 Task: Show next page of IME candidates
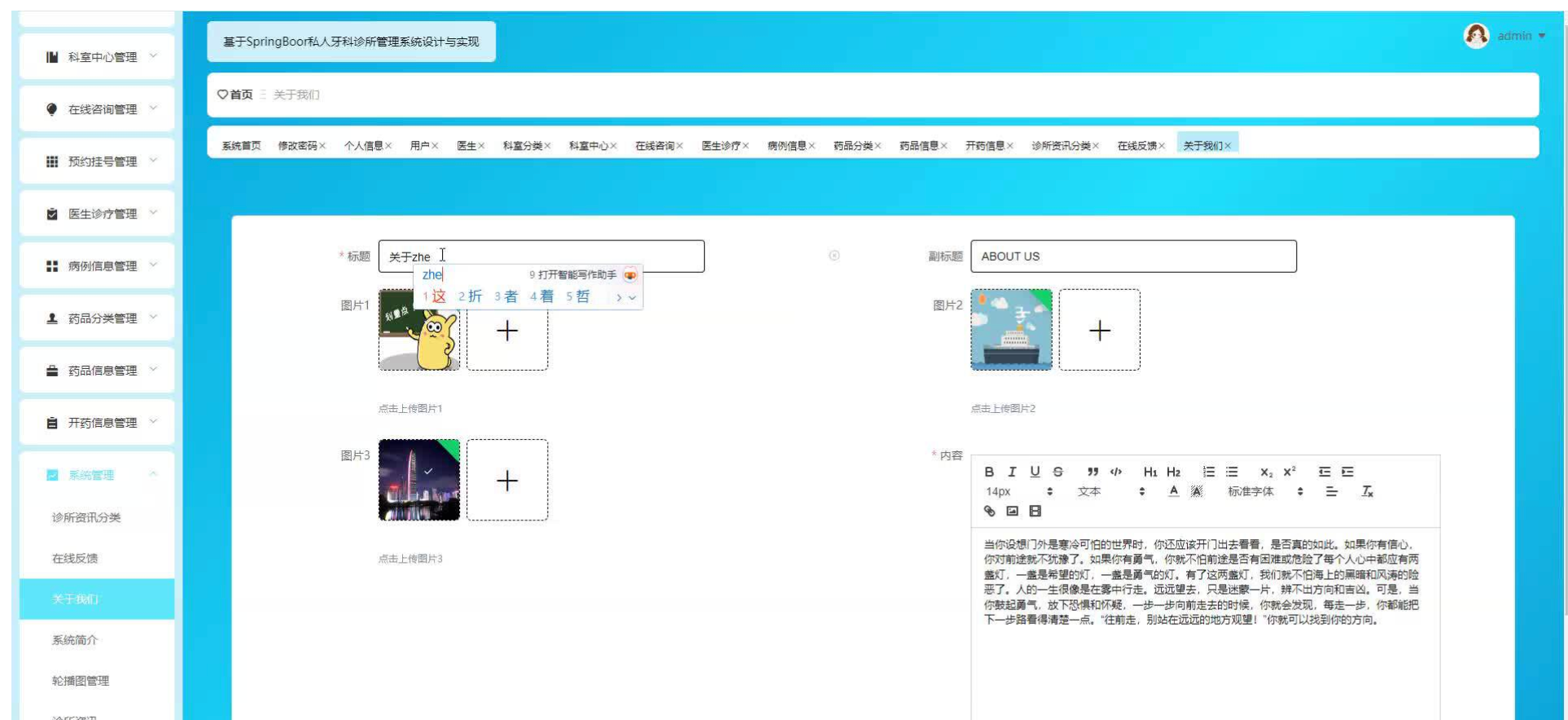click(x=619, y=297)
